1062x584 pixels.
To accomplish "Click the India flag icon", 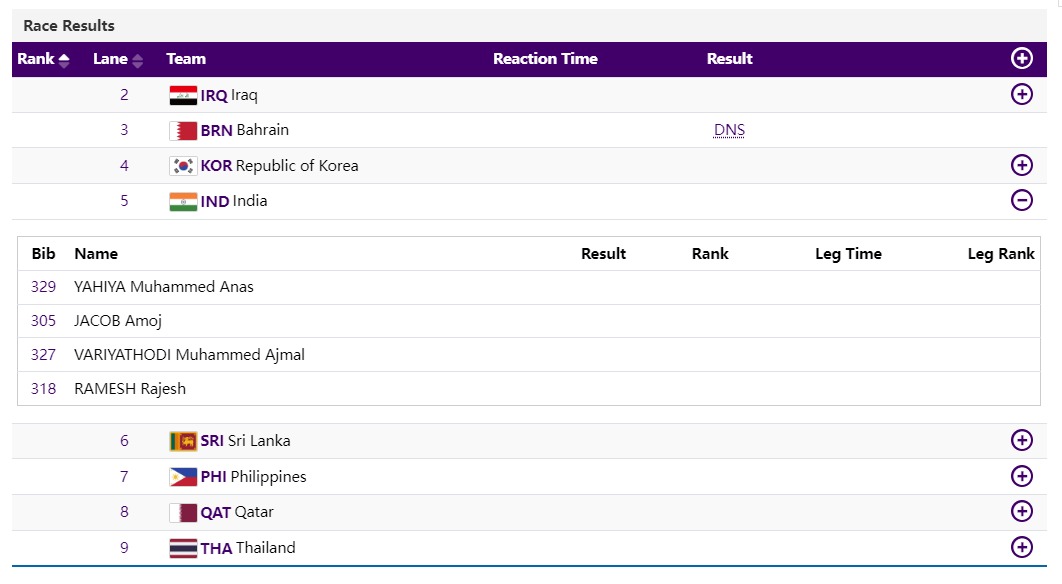I will 183,202.
